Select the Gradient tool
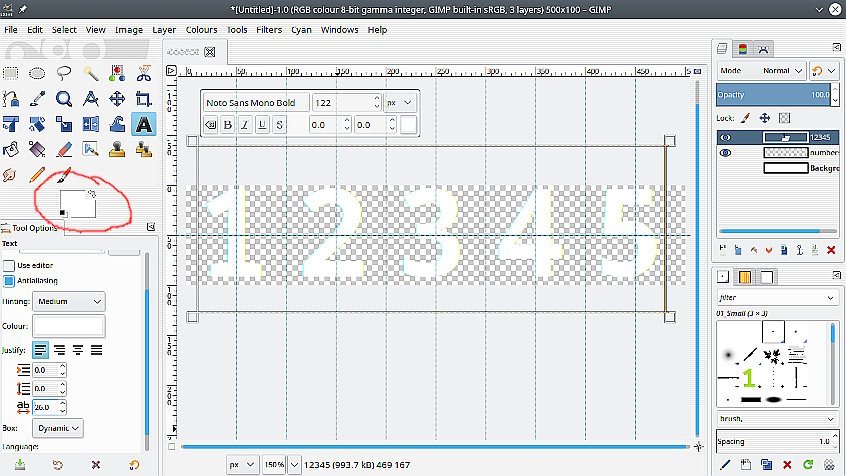846x476 pixels. point(37,149)
